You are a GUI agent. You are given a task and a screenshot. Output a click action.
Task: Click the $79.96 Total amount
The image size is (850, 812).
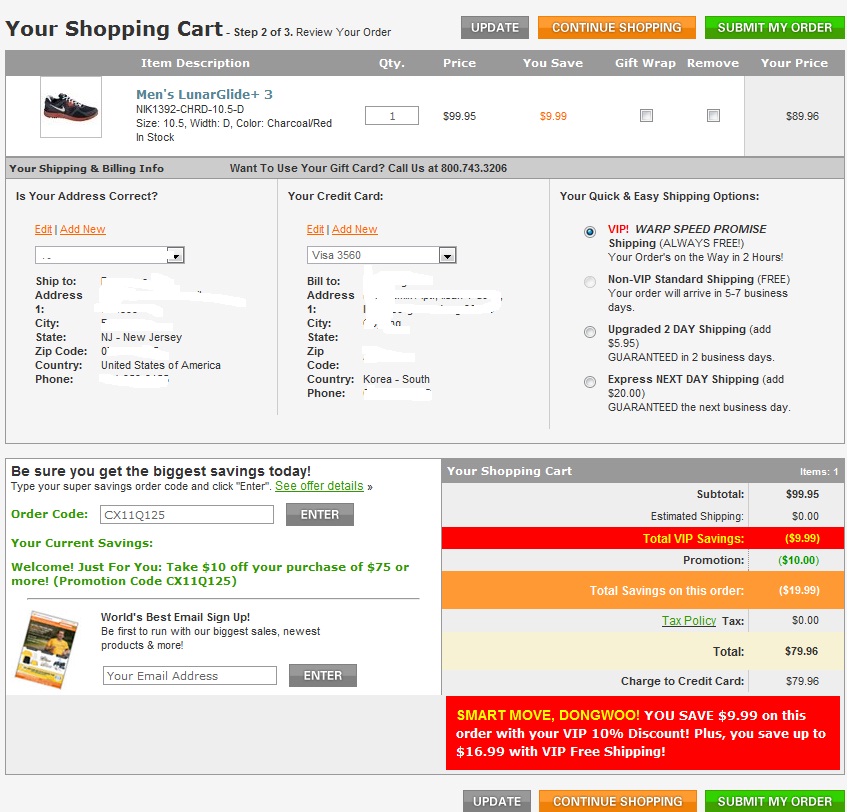(801, 651)
